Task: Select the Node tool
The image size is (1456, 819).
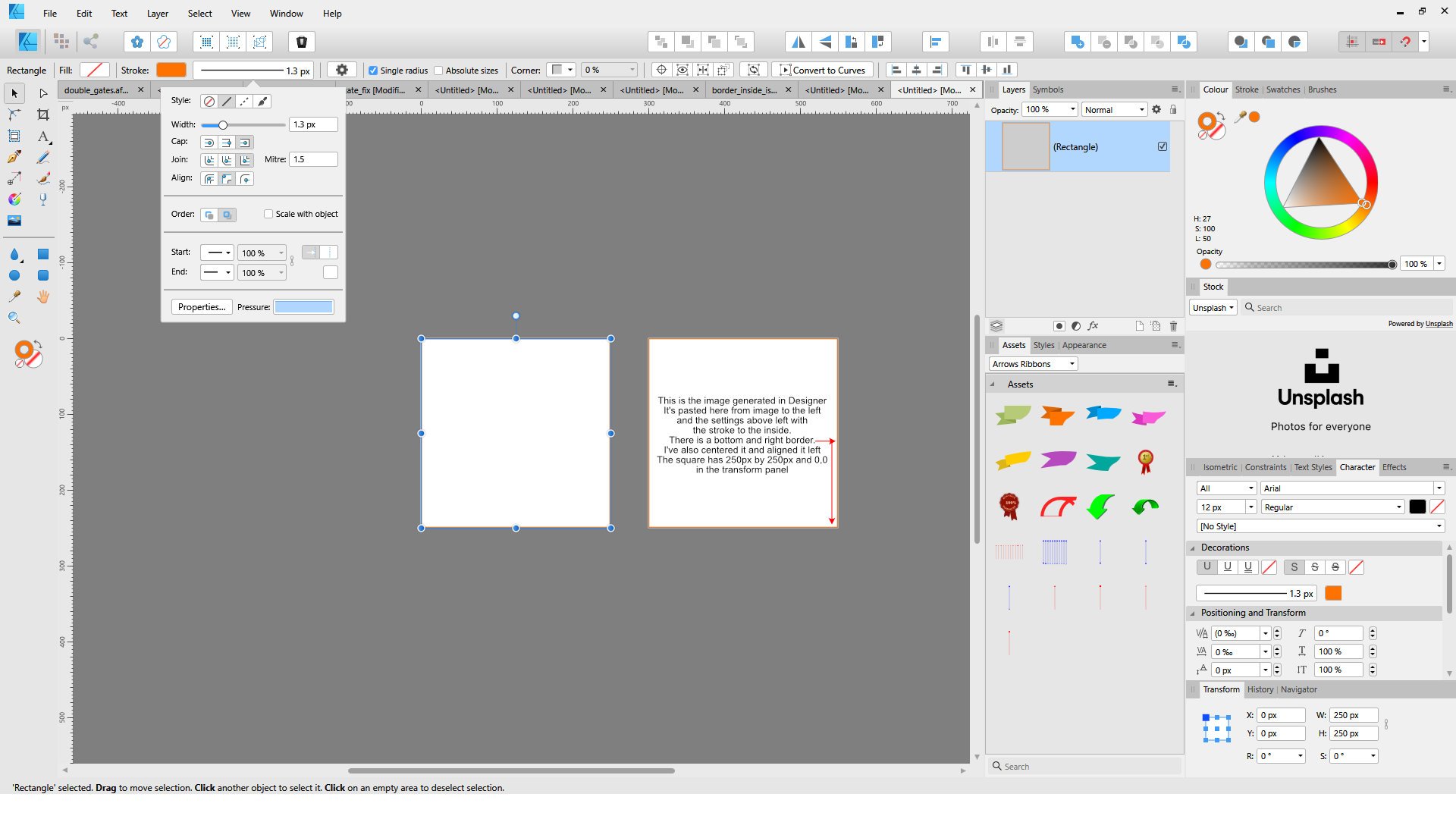Action: [43, 93]
